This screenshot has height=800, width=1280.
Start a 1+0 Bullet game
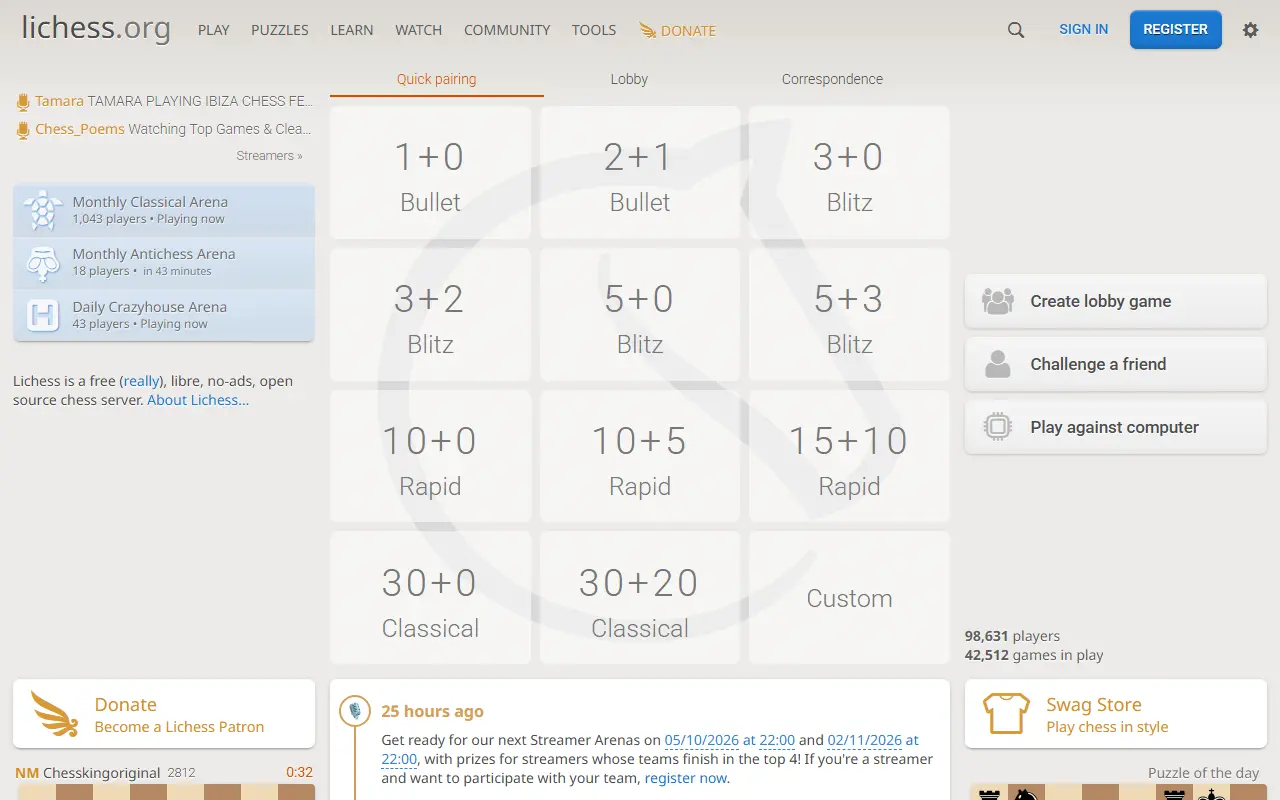click(x=430, y=173)
